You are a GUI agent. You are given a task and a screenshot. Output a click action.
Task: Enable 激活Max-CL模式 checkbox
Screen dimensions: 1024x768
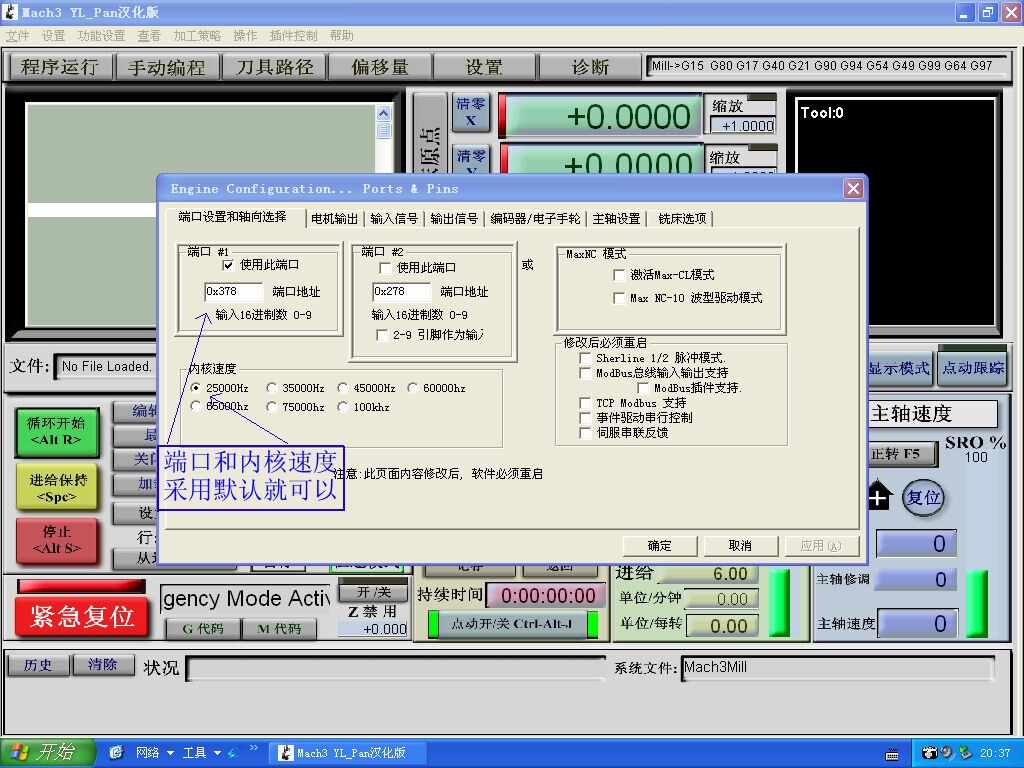(x=619, y=275)
